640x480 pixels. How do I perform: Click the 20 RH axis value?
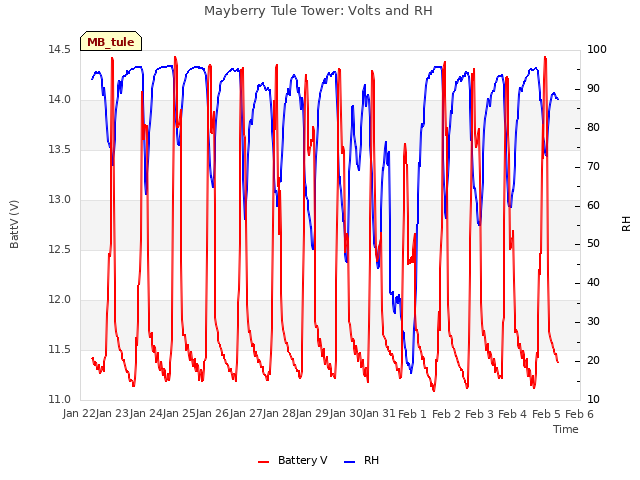(x=593, y=360)
